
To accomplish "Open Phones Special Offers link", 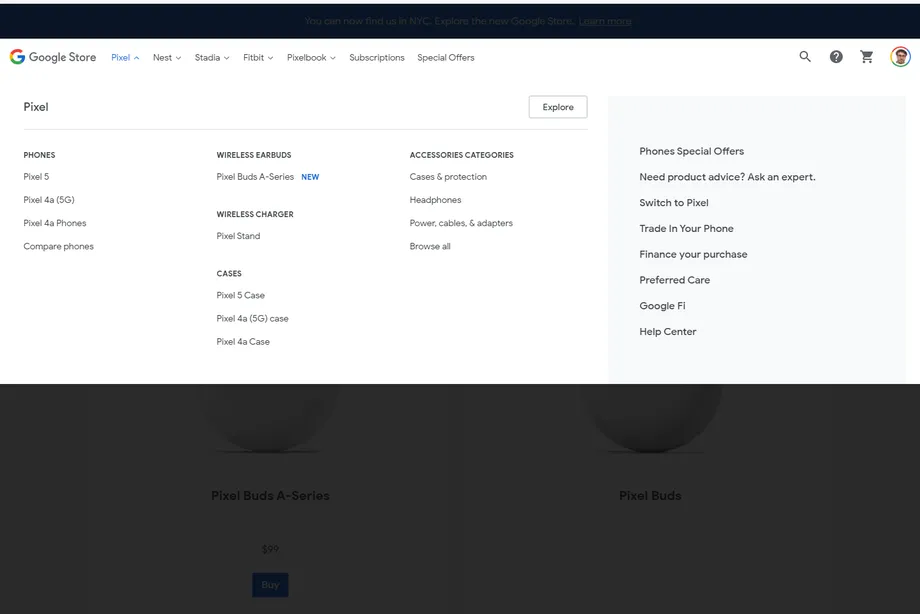I will pyautogui.click(x=692, y=151).
